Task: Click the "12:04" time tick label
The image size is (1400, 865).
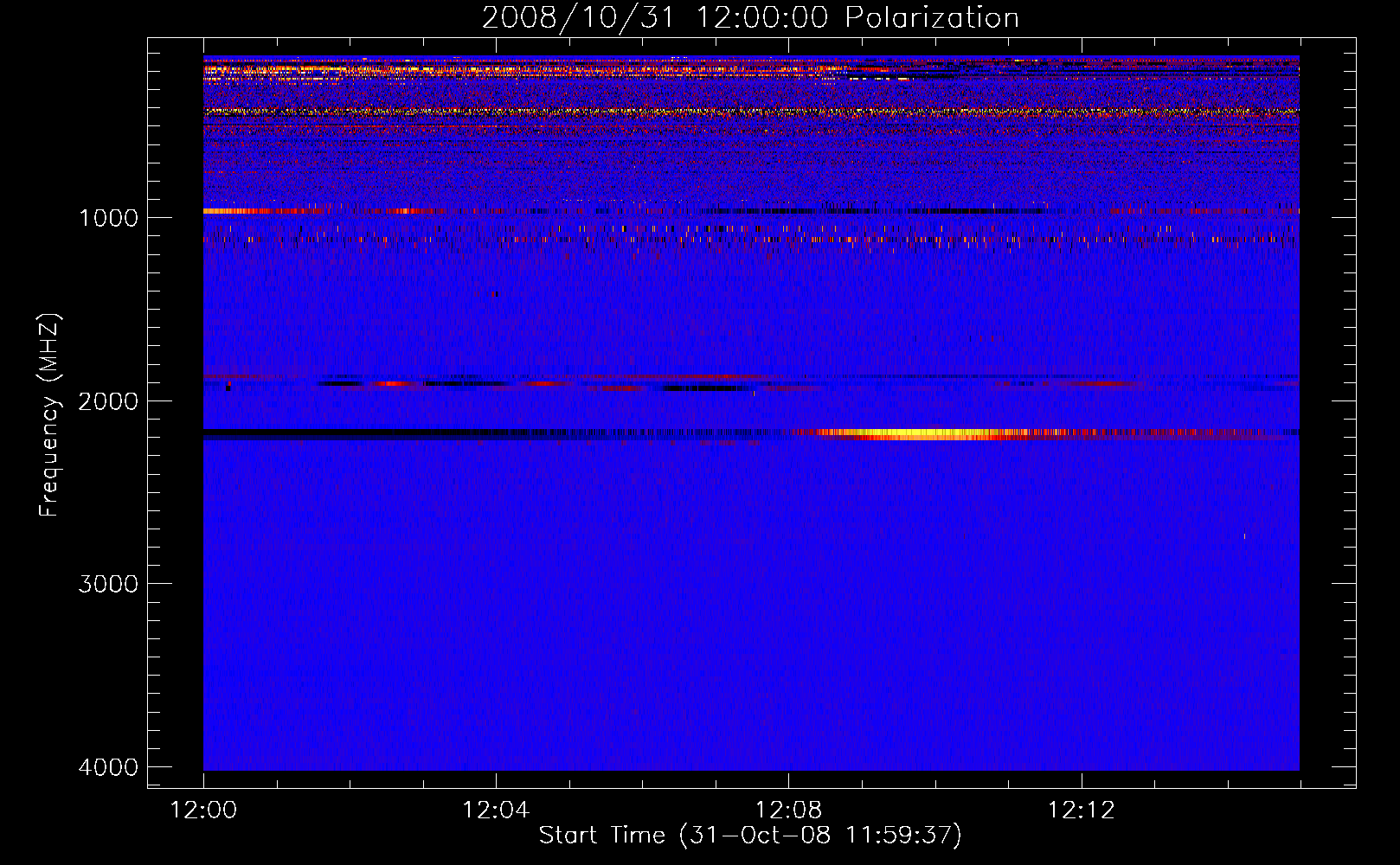Action: 496,810
